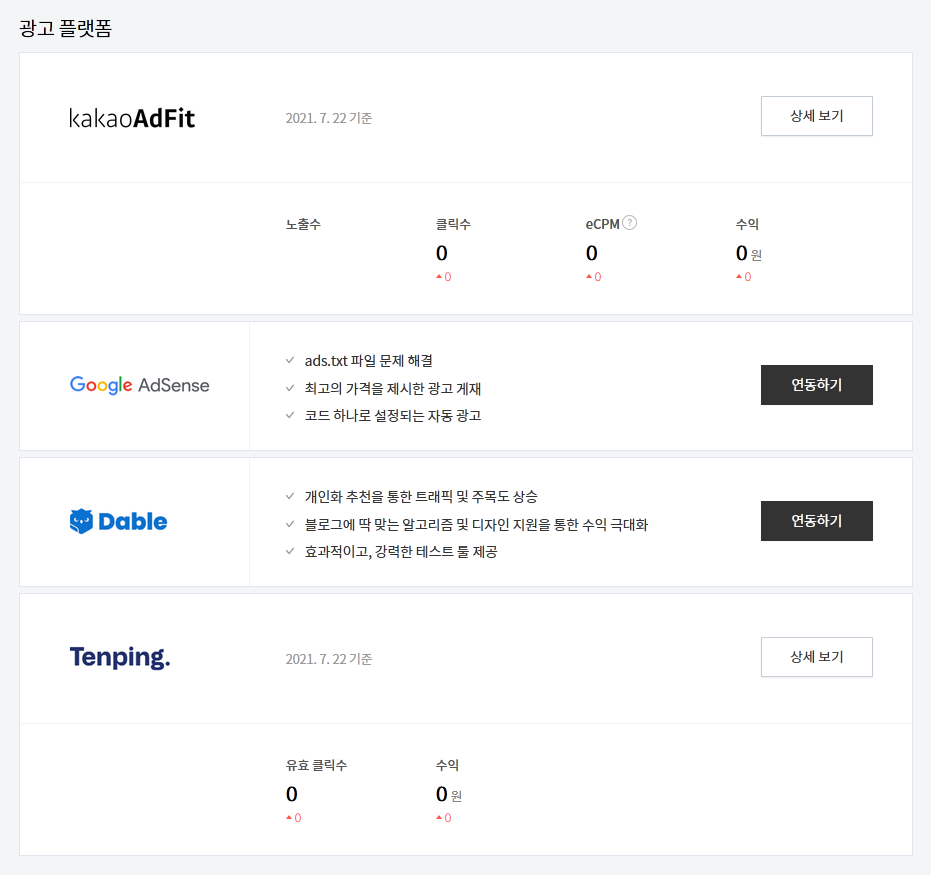Click the eCPM help question mark icon
931x875 pixels.
[x=629, y=223]
